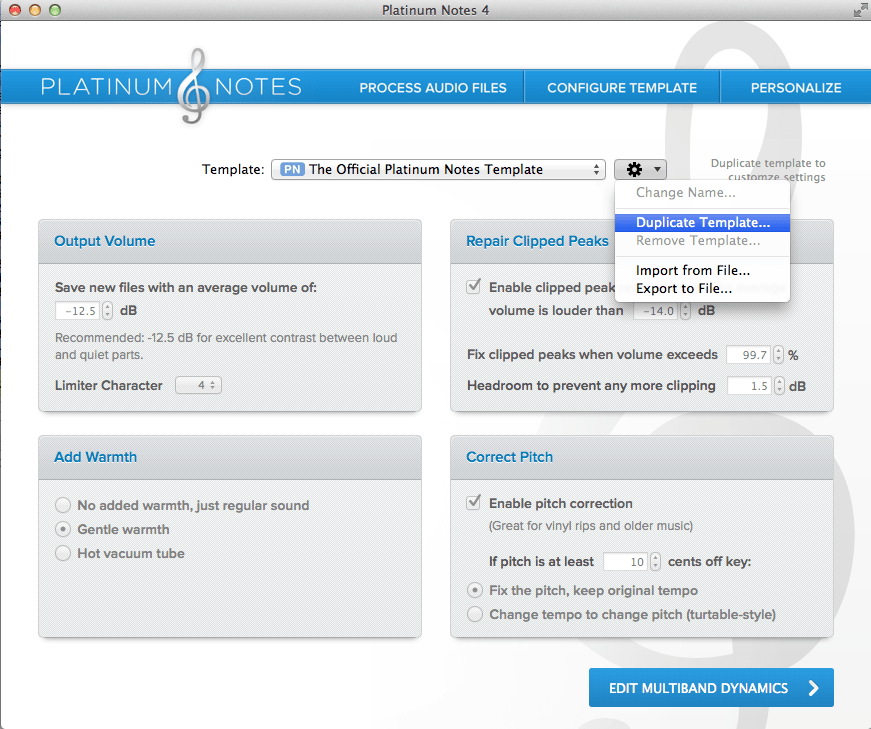Toggle Enable pitch correction checkbox
This screenshot has height=729, width=871.
point(474,503)
